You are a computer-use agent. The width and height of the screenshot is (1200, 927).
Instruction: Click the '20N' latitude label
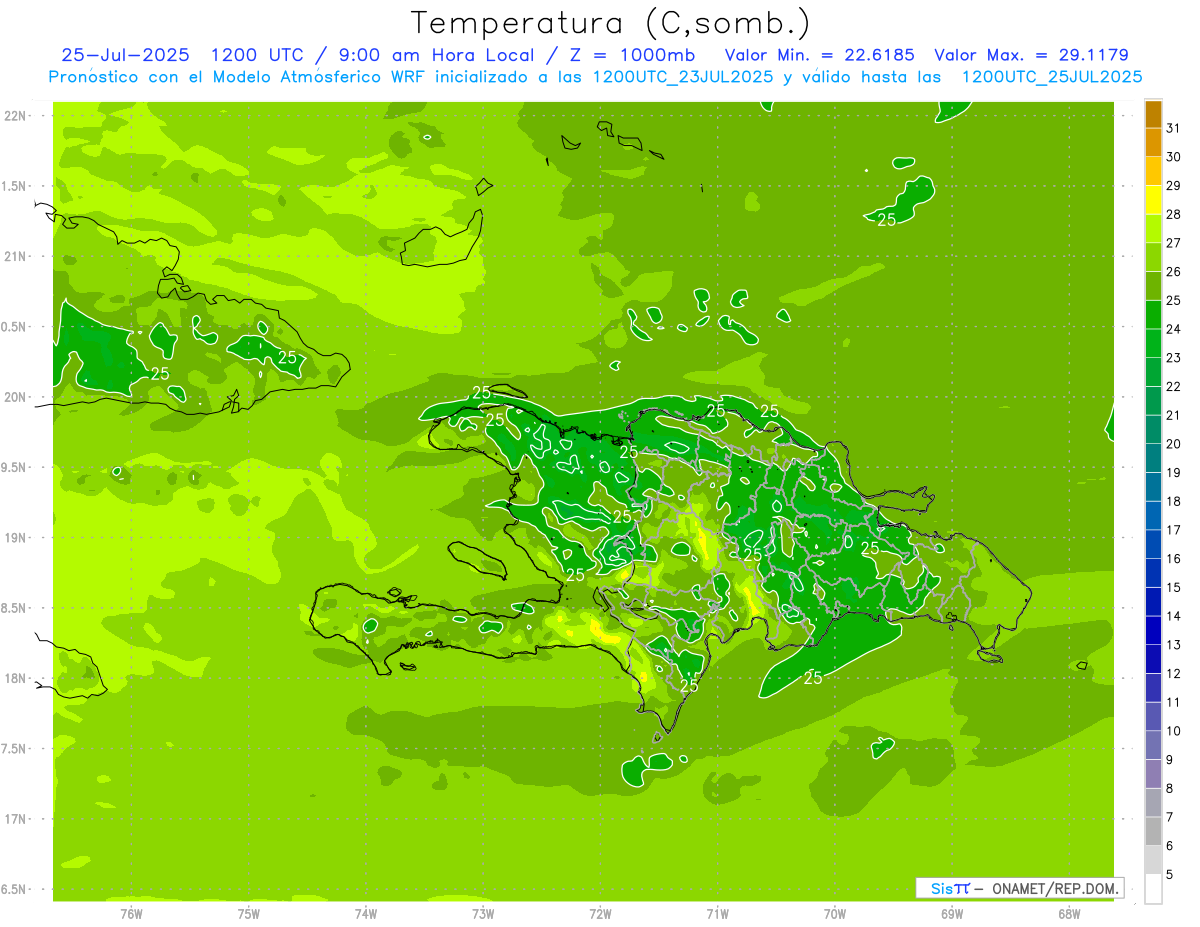(x=16, y=397)
